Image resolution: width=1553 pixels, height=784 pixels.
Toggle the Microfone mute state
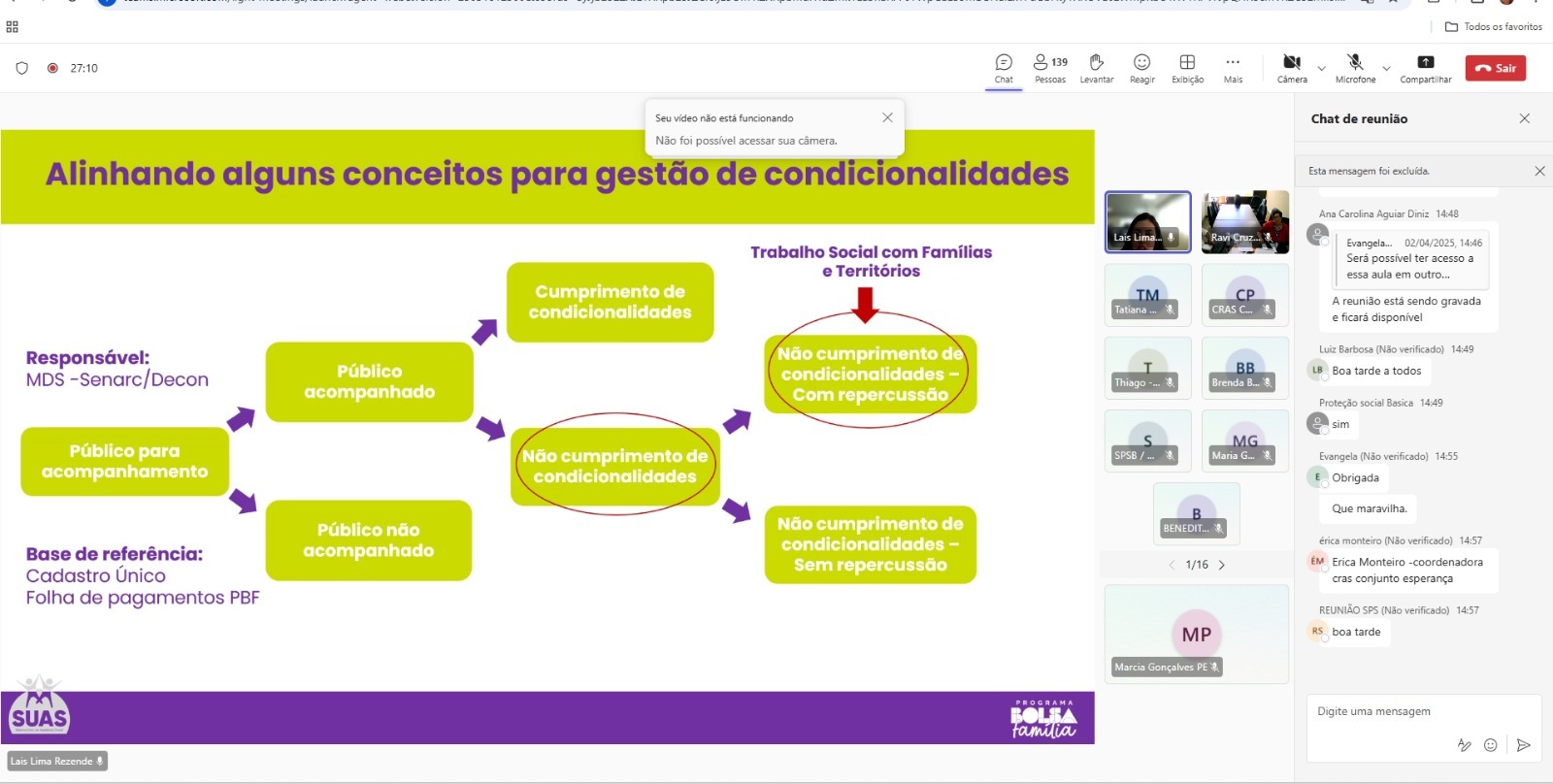1355,63
